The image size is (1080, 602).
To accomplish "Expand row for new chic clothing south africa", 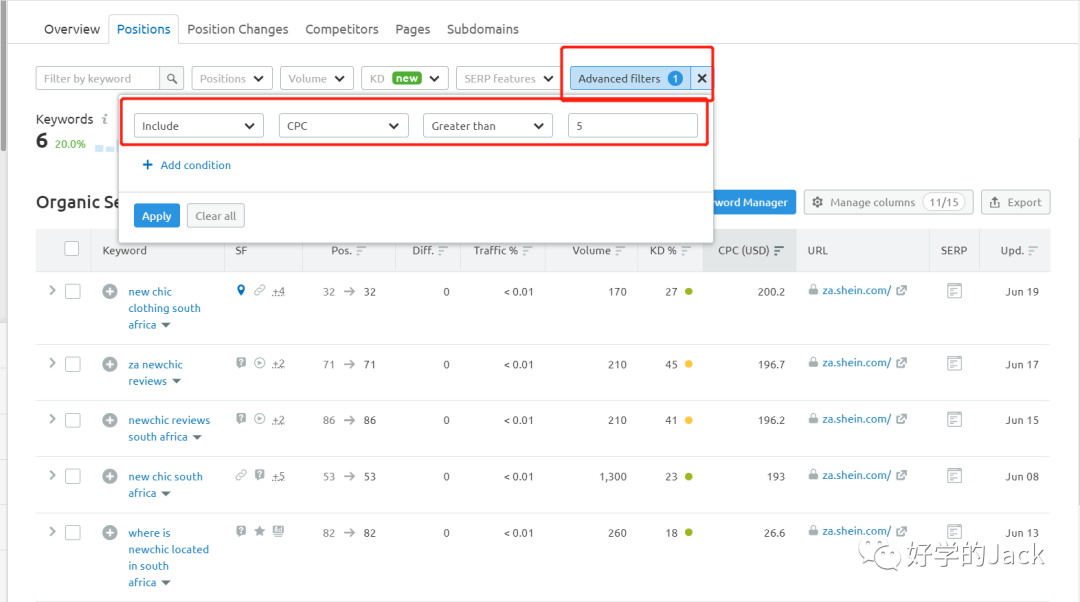I will point(52,291).
